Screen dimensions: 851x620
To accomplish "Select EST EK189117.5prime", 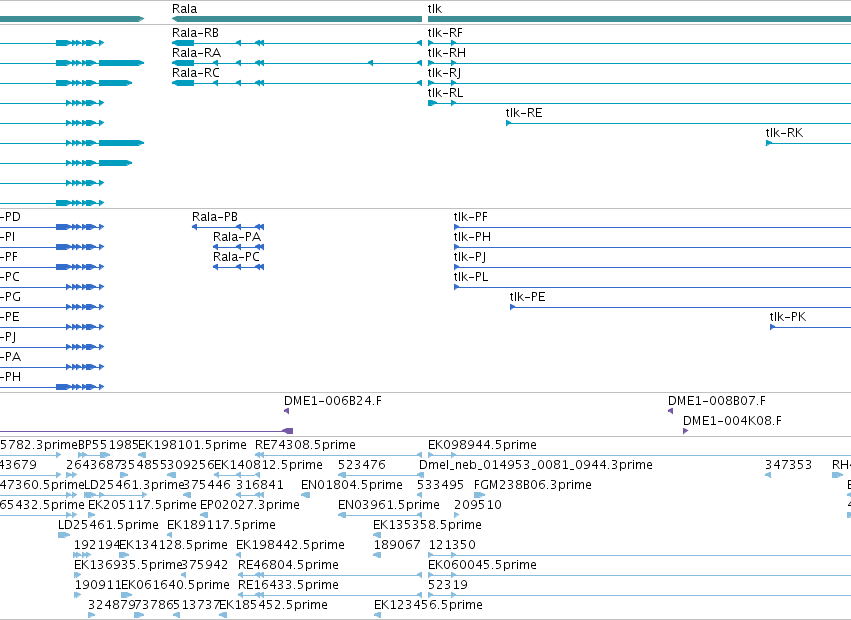I will coord(221,526).
